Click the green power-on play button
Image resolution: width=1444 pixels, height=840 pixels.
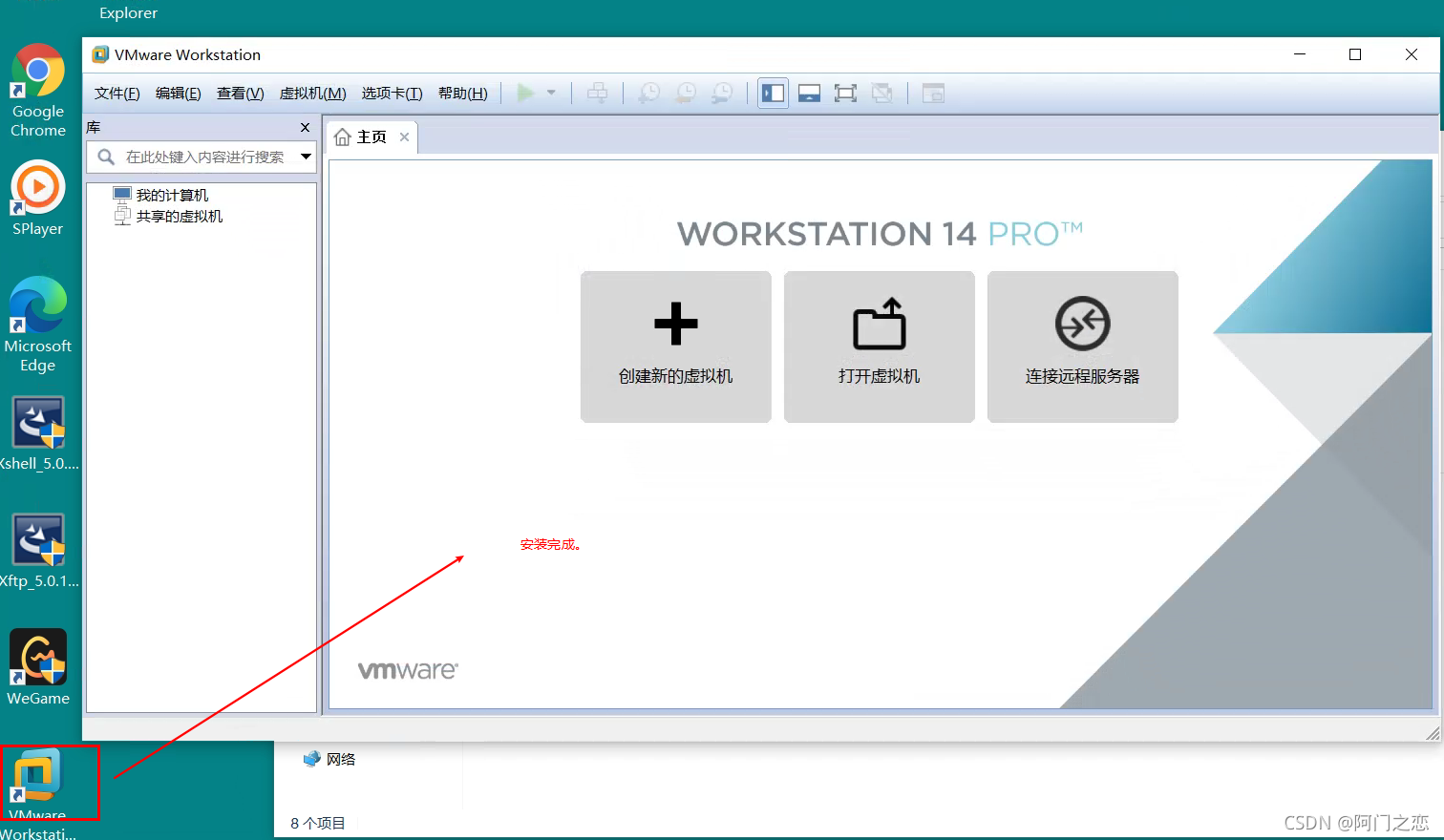pos(525,93)
